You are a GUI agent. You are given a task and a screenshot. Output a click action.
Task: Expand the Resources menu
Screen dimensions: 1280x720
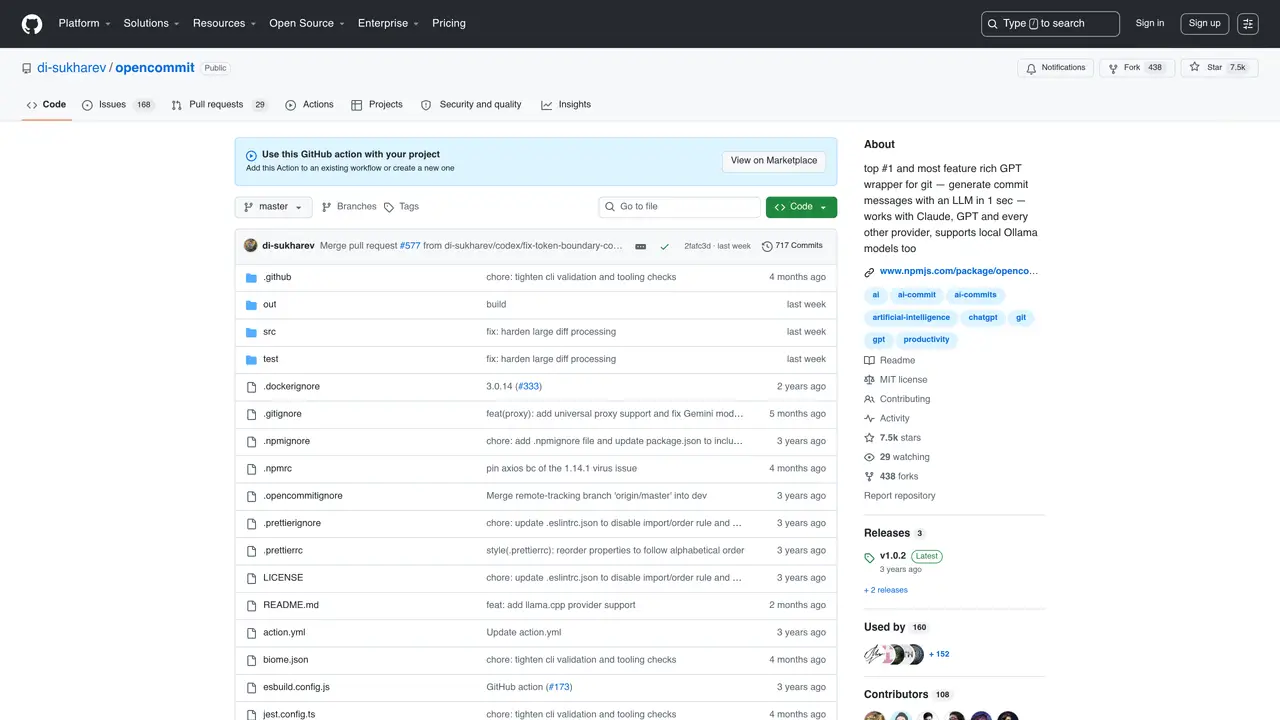coord(225,23)
